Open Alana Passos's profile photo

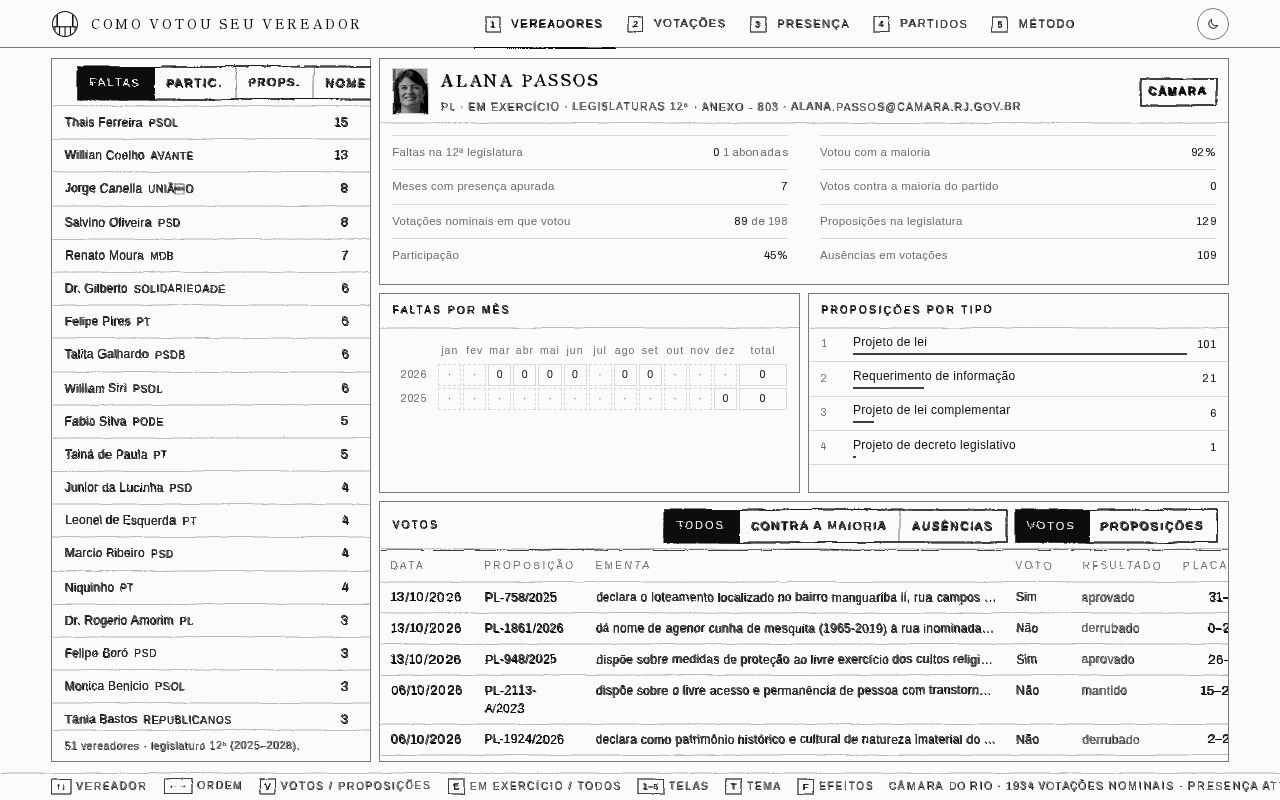point(410,91)
